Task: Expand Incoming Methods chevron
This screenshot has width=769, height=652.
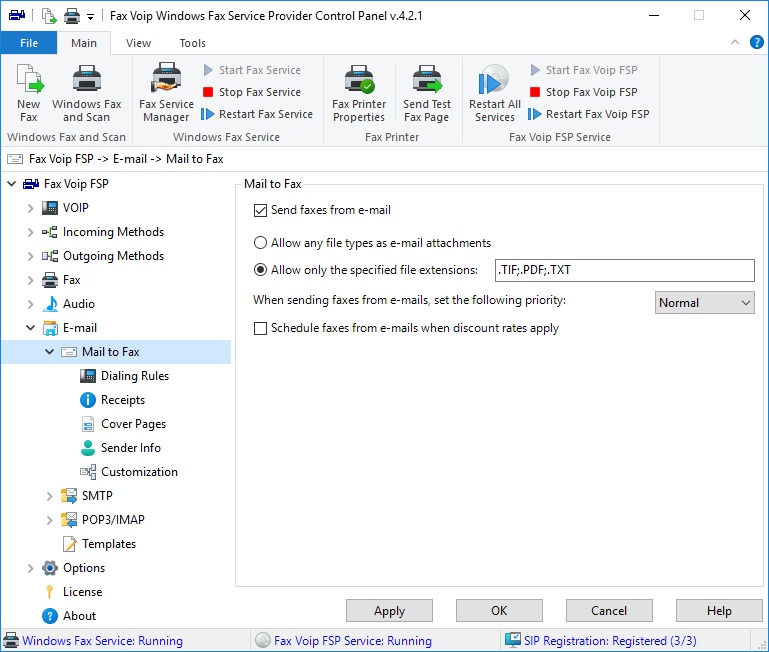Action: (30, 232)
